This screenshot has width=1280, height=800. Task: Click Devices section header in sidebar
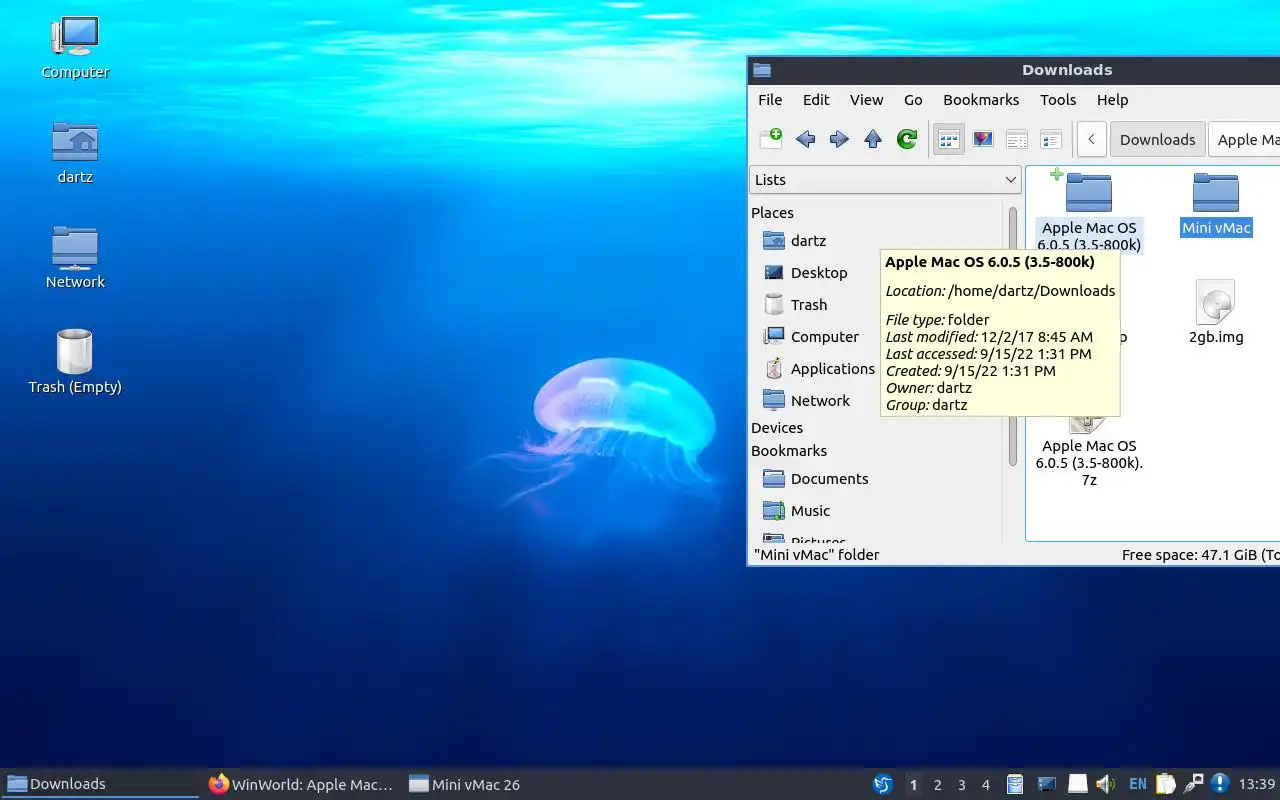click(x=777, y=427)
